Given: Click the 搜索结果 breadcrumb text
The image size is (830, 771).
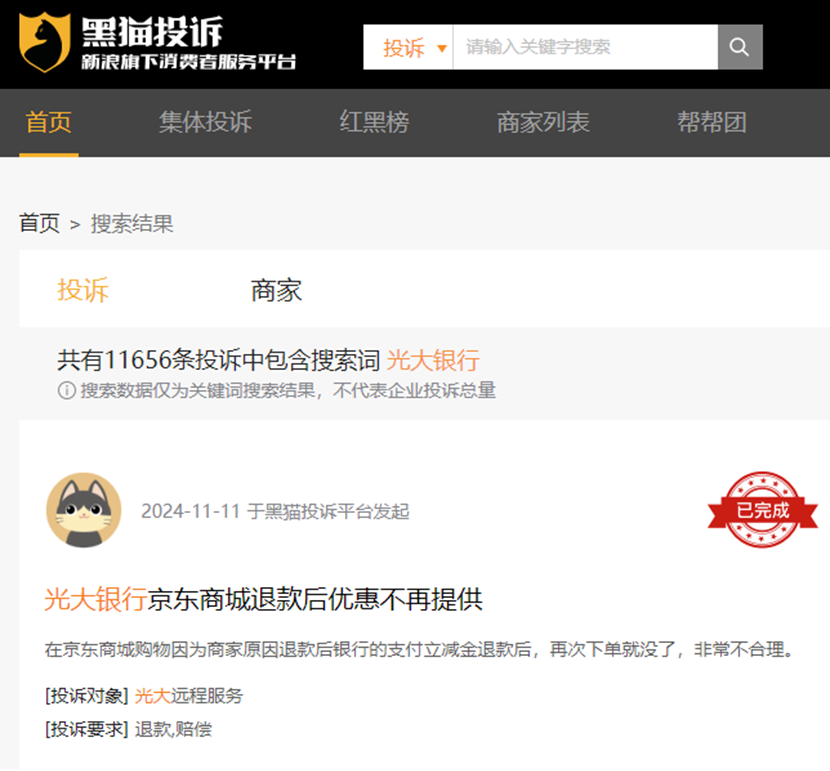Looking at the screenshot, I should click(132, 223).
